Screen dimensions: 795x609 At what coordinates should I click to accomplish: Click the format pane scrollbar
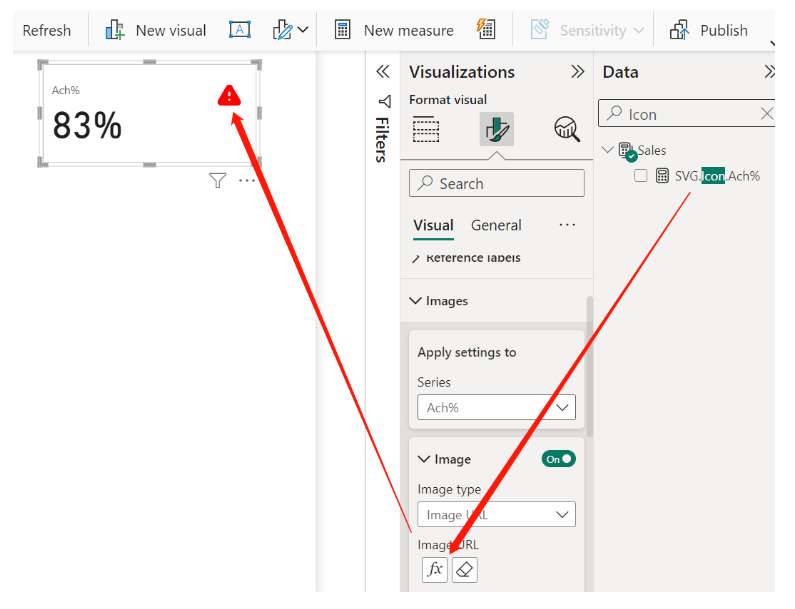(x=589, y=367)
